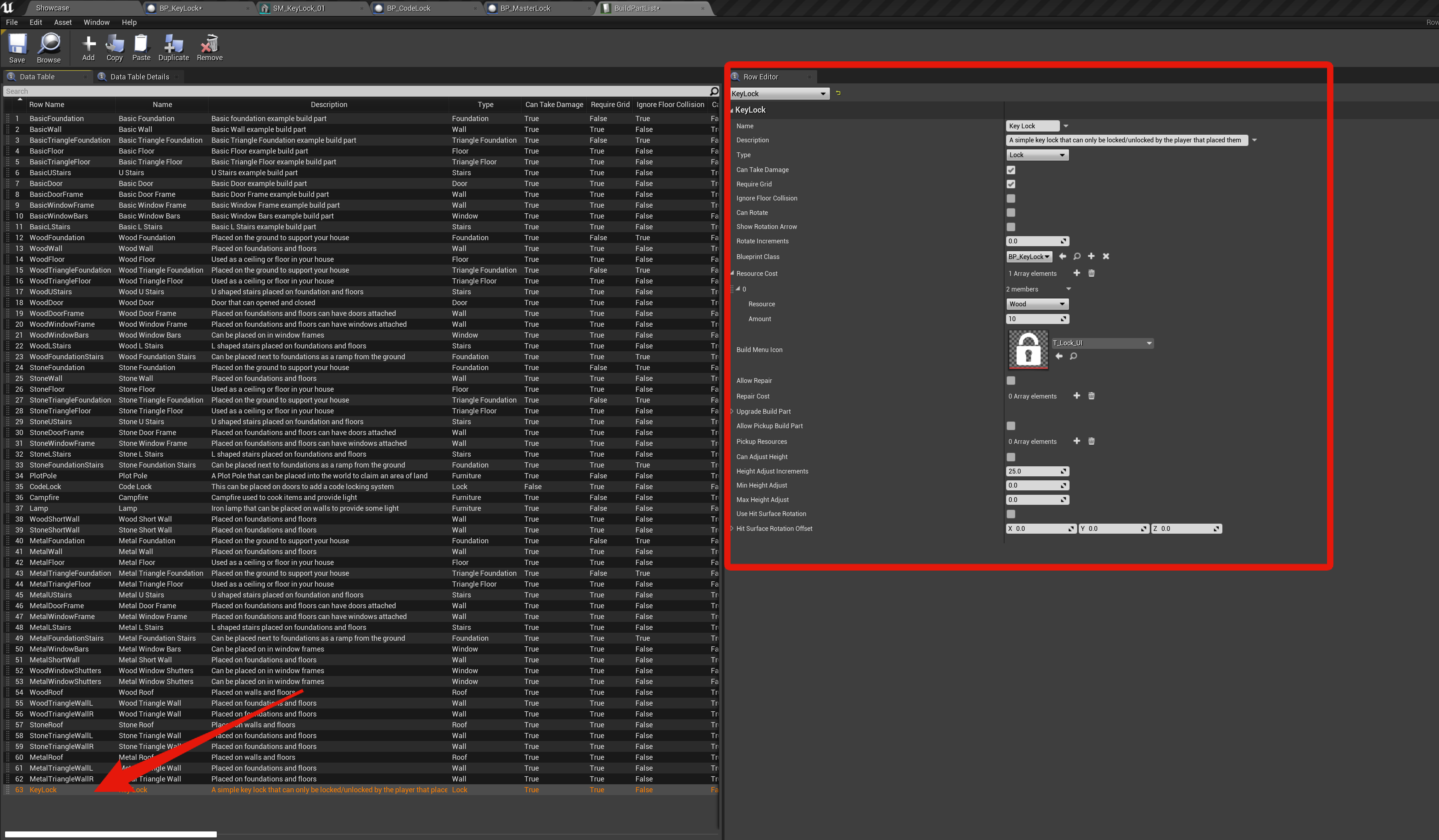Uncheck the Can Take Damage checkbox
The image size is (1439, 840).
point(1011,170)
